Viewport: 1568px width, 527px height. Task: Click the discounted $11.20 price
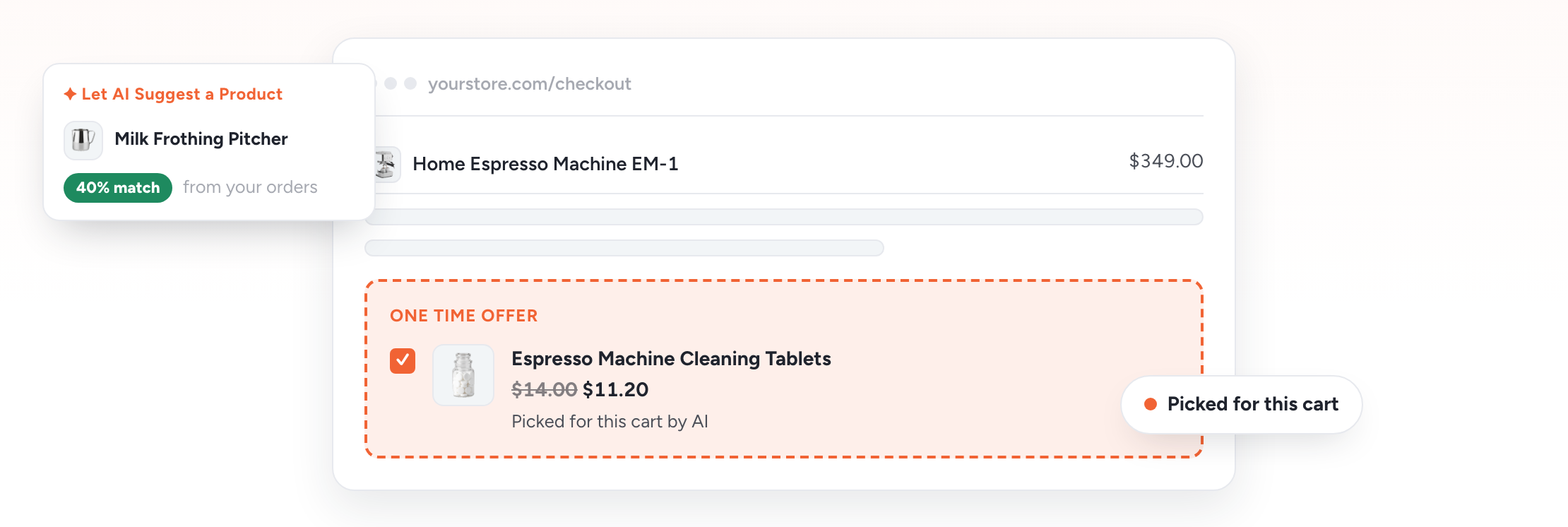[616, 389]
